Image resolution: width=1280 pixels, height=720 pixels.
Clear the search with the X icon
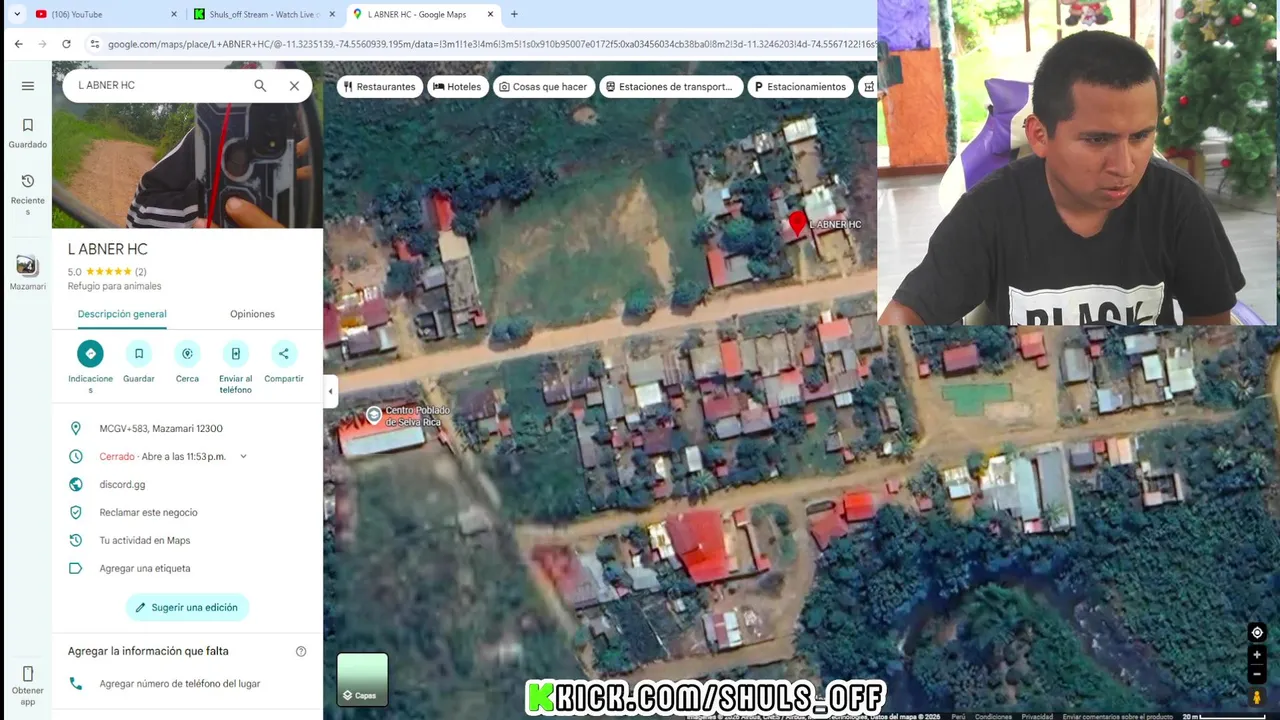(x=294, y=86)
